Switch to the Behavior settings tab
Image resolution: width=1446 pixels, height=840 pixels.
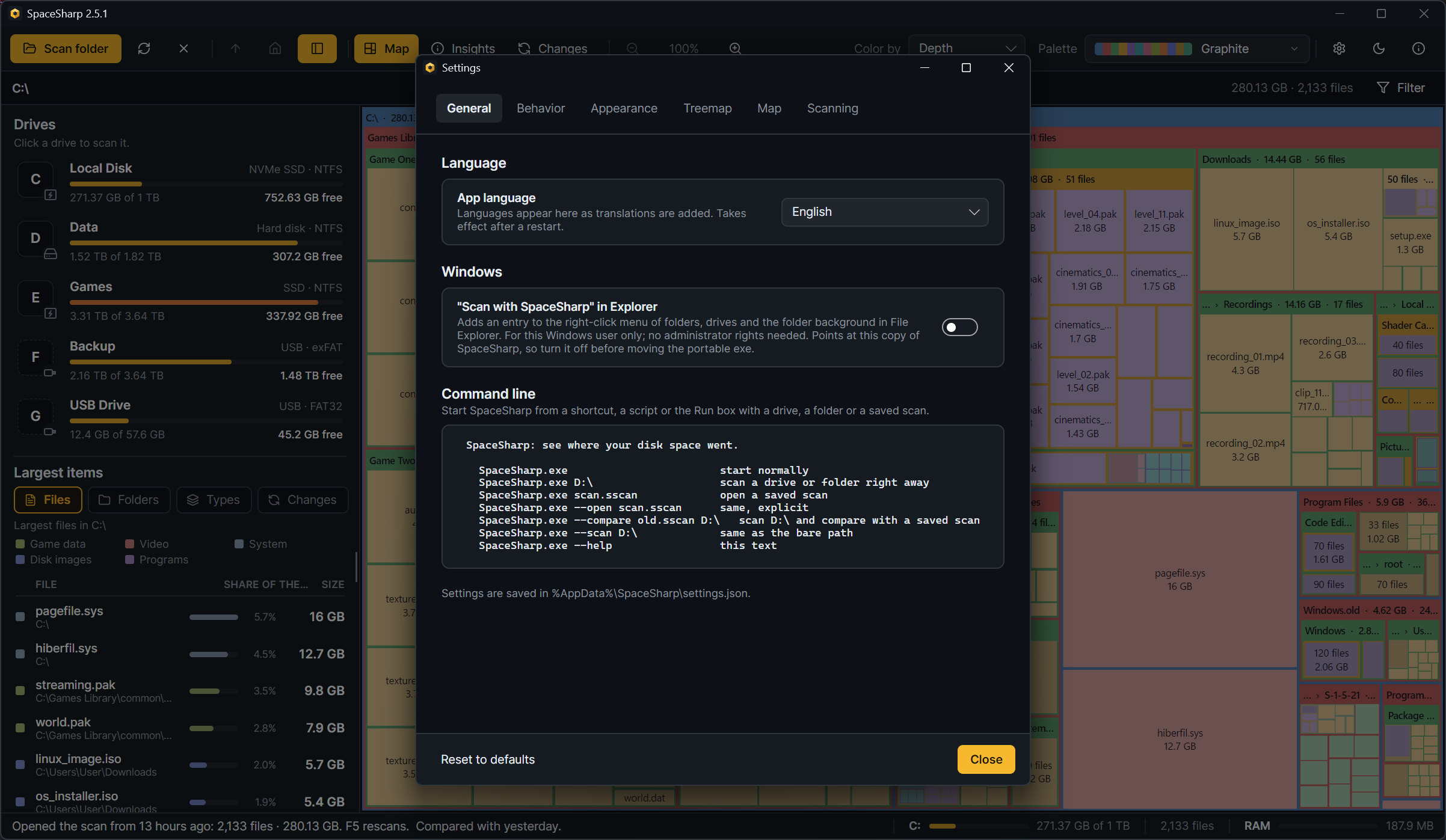pyautogui.click(x=541, y=108)
